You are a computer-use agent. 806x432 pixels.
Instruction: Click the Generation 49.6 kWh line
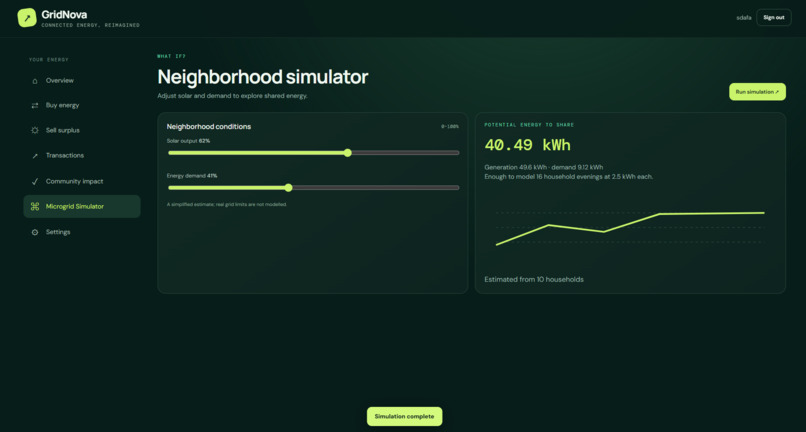pyautogui.click(x=544, y=167)
